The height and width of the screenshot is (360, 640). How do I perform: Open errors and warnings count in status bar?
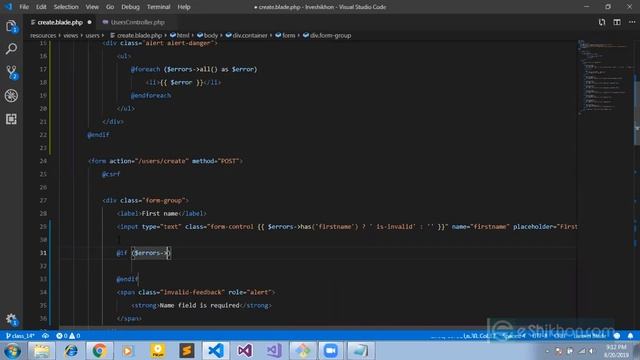tap(68, 336)
